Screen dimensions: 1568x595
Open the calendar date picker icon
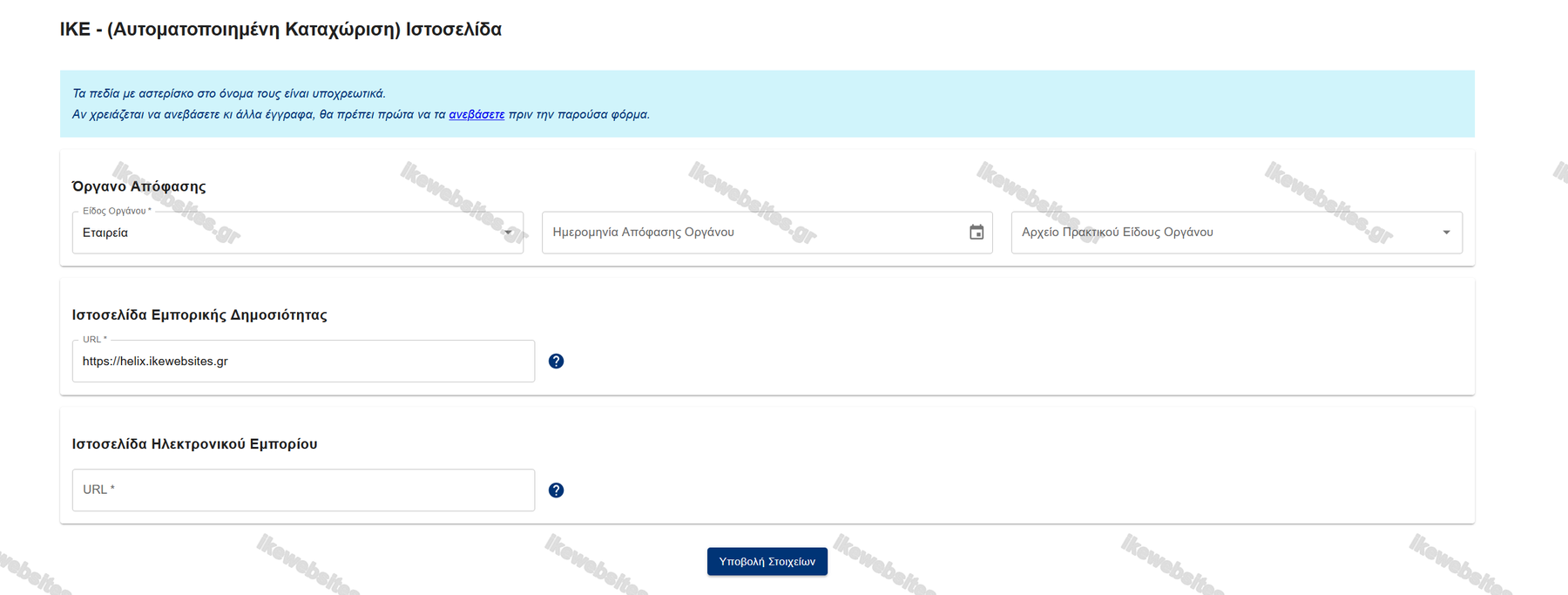pyautogui.click(x=977, y=233)
